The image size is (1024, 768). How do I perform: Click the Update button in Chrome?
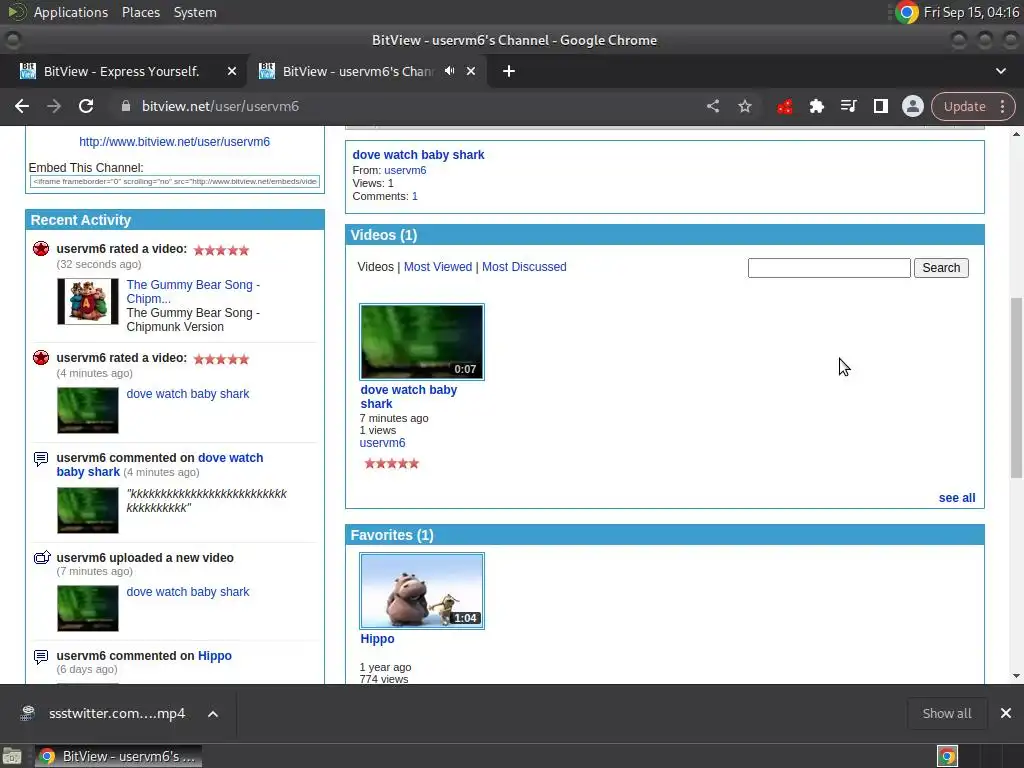(965, 106)
